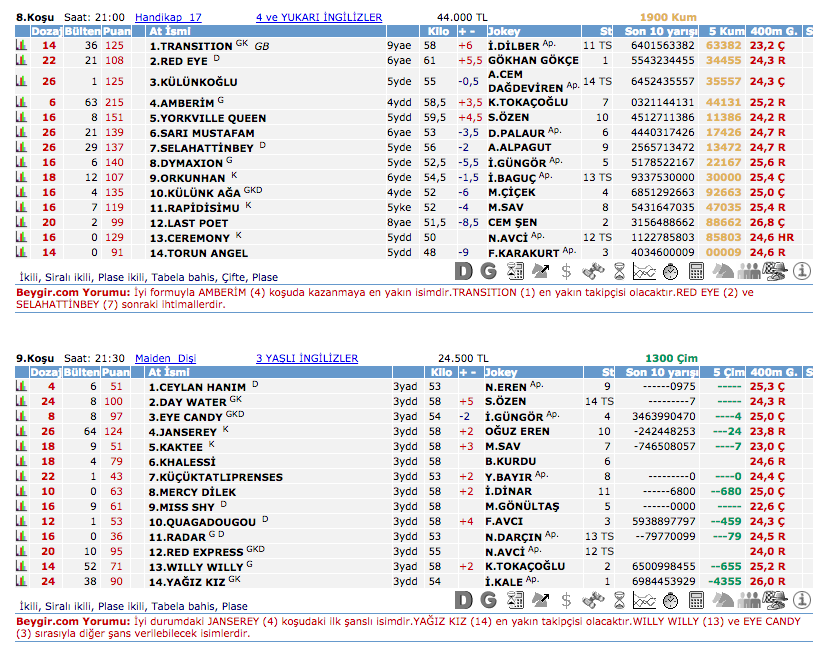This screenshot has width=837, height=649.
Task: Click bar chart icon next to 4.JANSEREY
Action: click(x=21, y=431)
